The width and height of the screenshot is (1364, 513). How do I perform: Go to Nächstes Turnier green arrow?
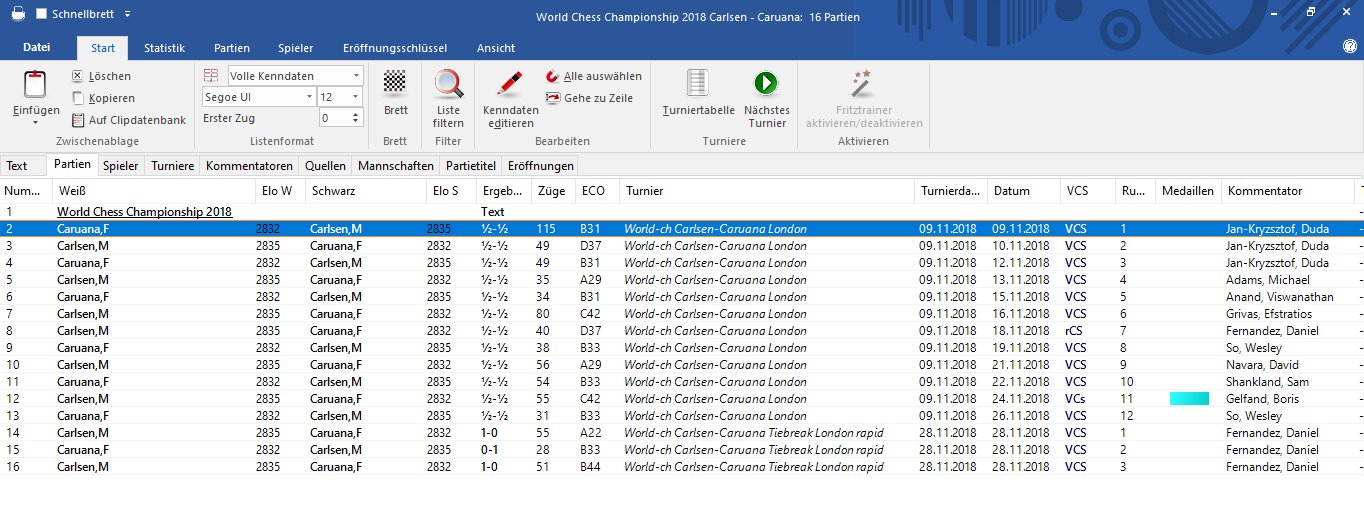pos(766,83)
